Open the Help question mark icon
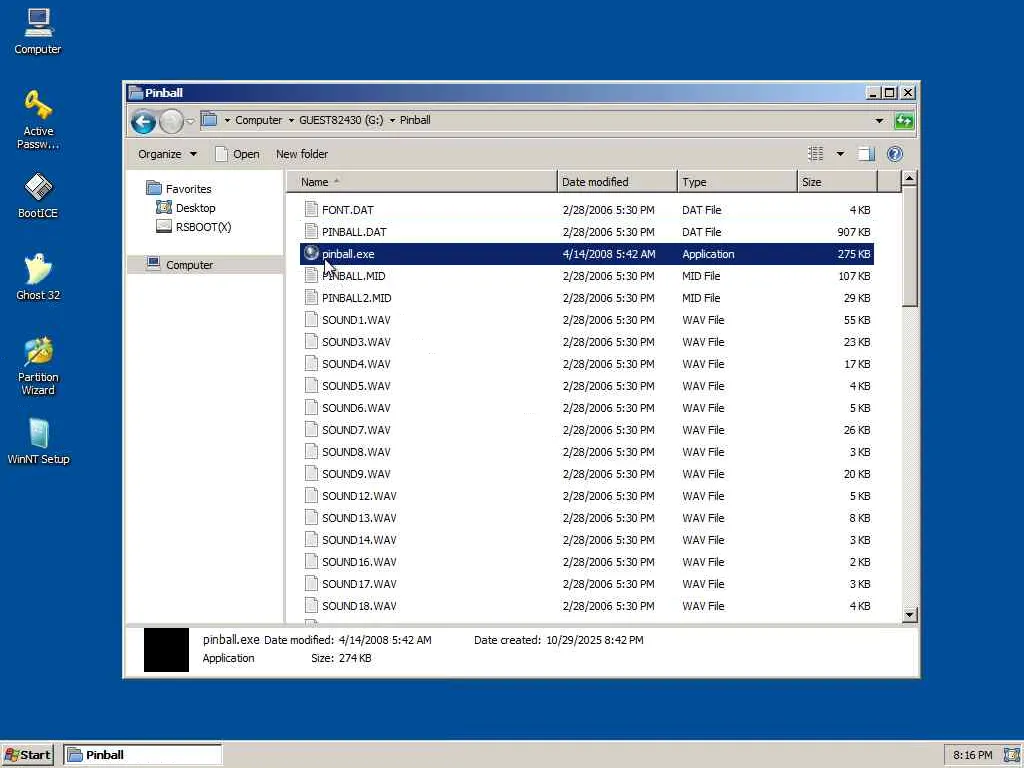The width and height of the screenshot is (1024, 768). 895,154
